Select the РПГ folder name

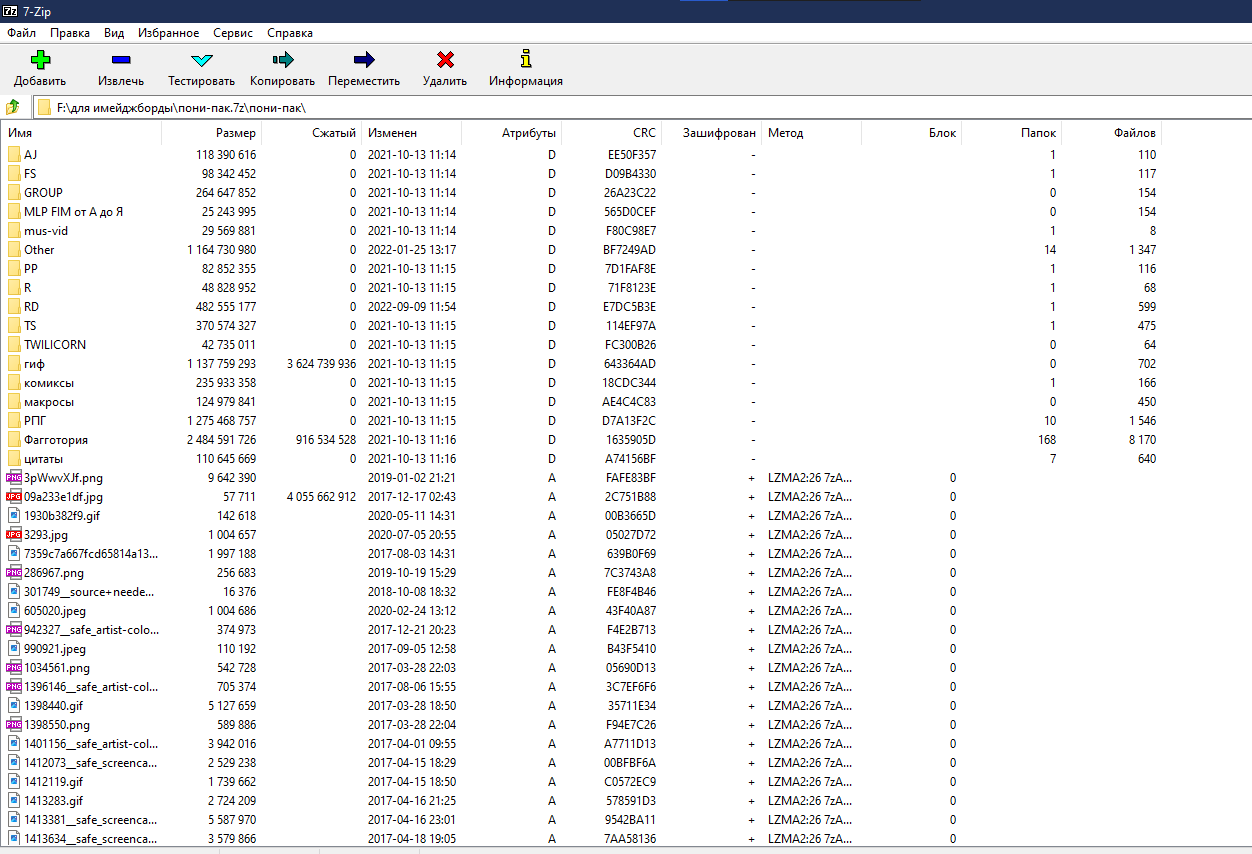(x=35, y=421)
